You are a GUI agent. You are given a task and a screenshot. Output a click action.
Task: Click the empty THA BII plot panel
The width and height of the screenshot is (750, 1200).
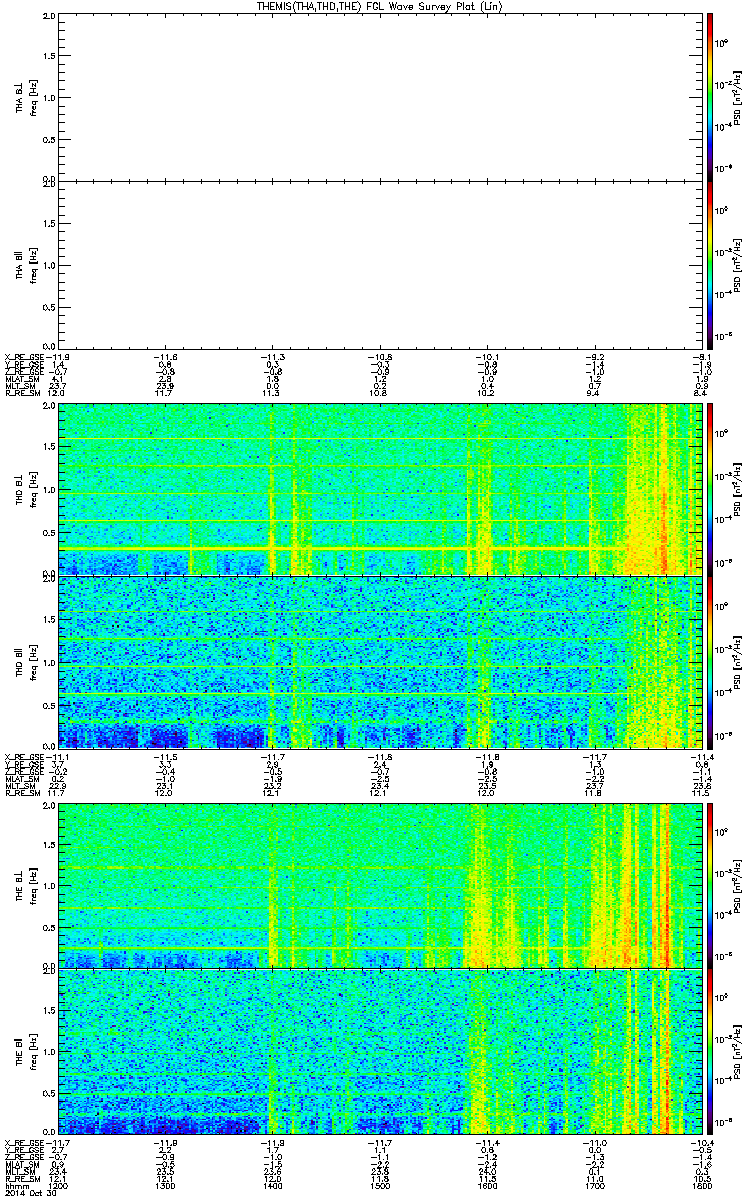pyautogui.click(x=380, y=264)
